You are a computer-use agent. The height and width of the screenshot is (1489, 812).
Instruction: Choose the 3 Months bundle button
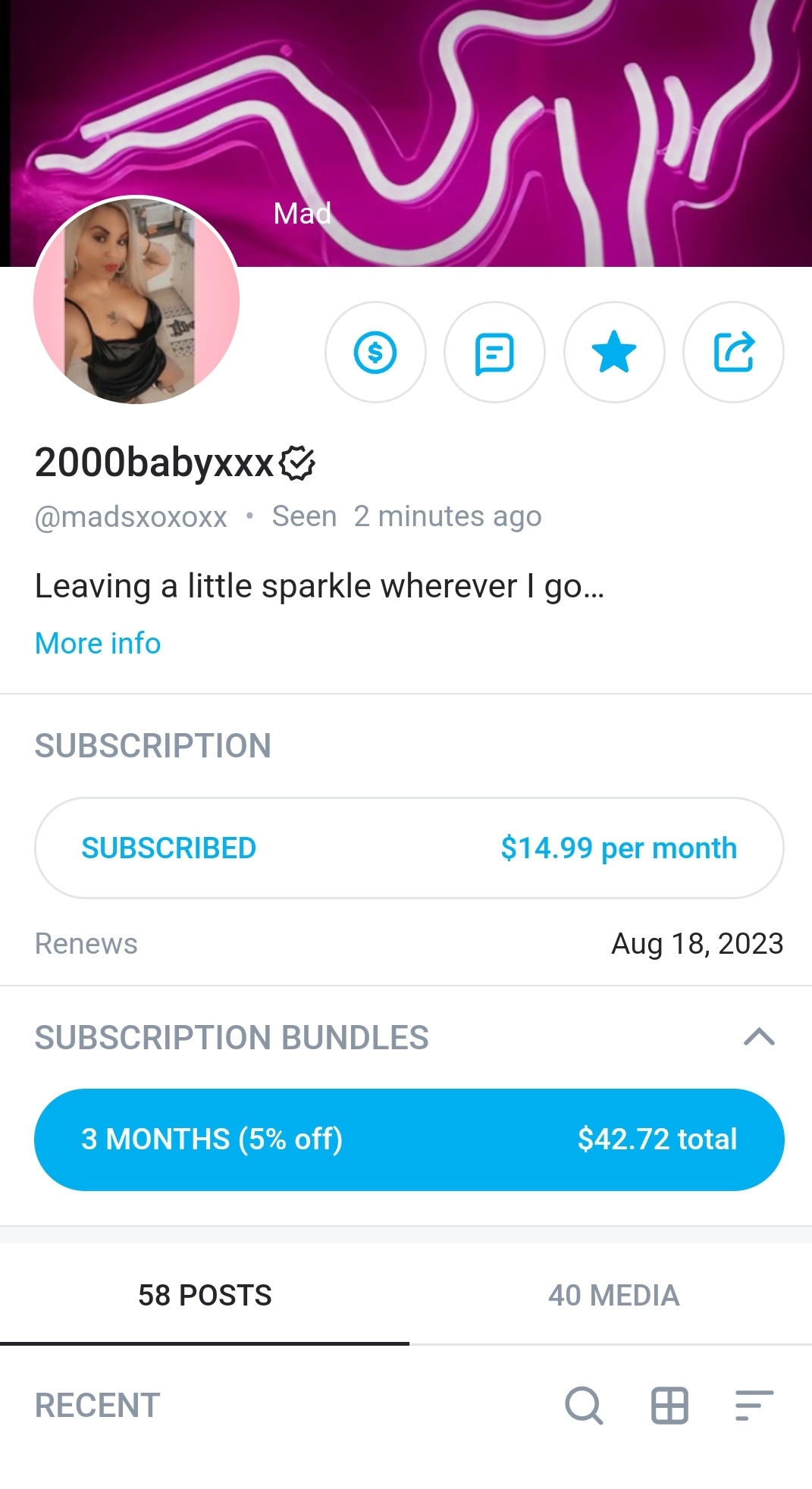409,1139
